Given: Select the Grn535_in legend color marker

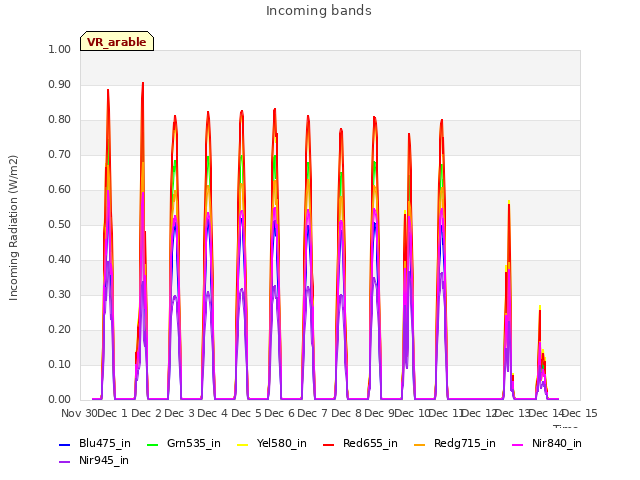Looking at the screenshot, I should tap(152, 444).
